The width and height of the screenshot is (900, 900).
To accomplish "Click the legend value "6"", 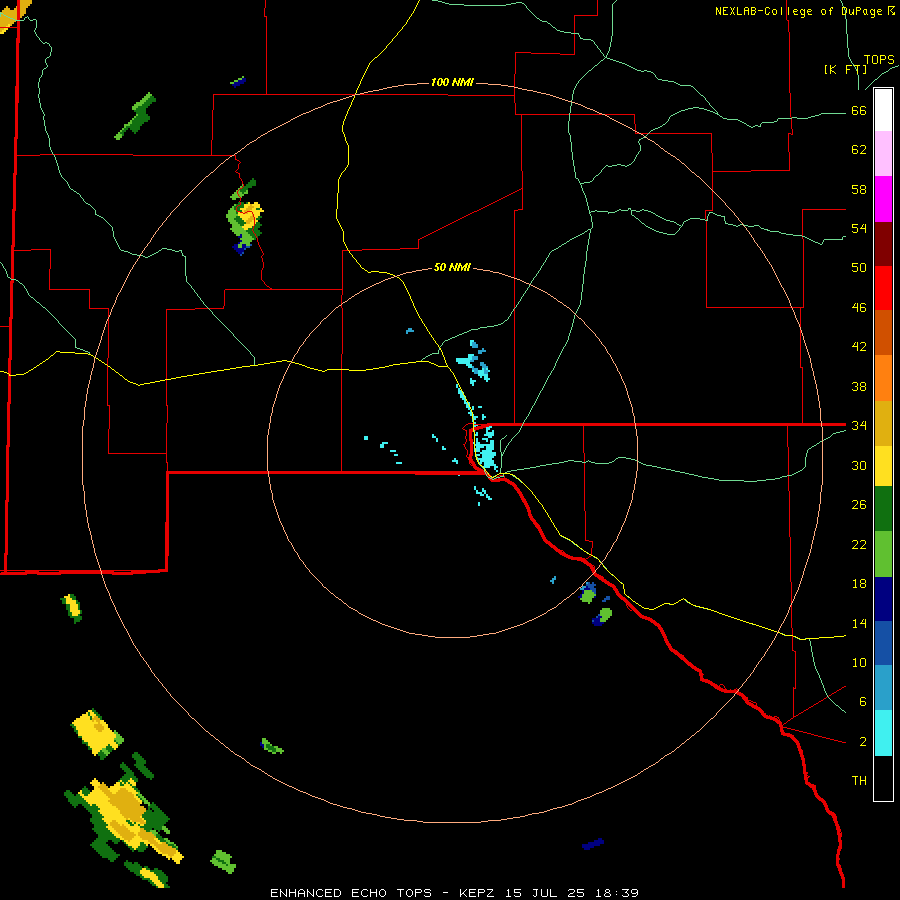I will pos(863,701).
